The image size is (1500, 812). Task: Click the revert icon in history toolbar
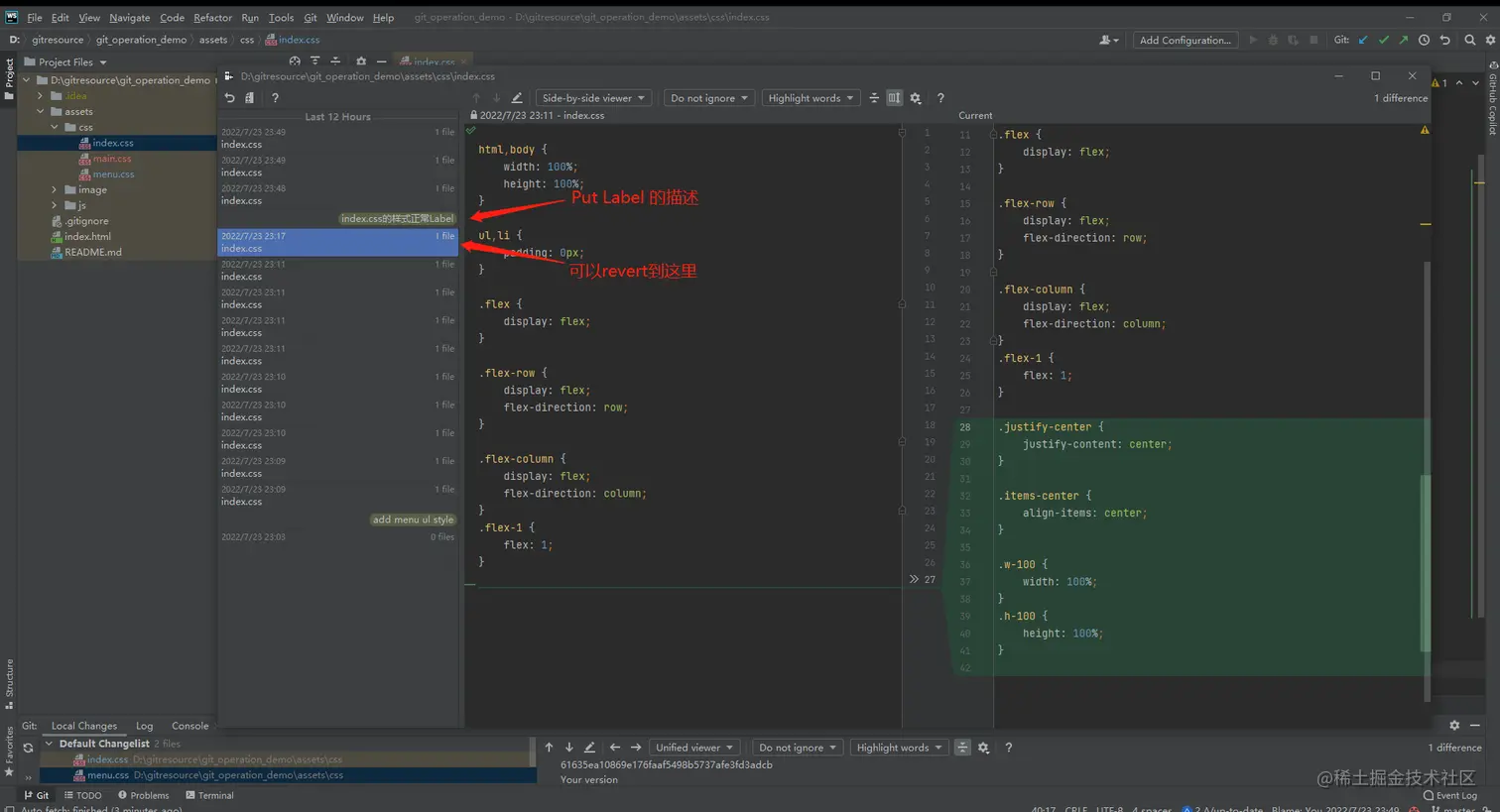(x=229, y=98)
